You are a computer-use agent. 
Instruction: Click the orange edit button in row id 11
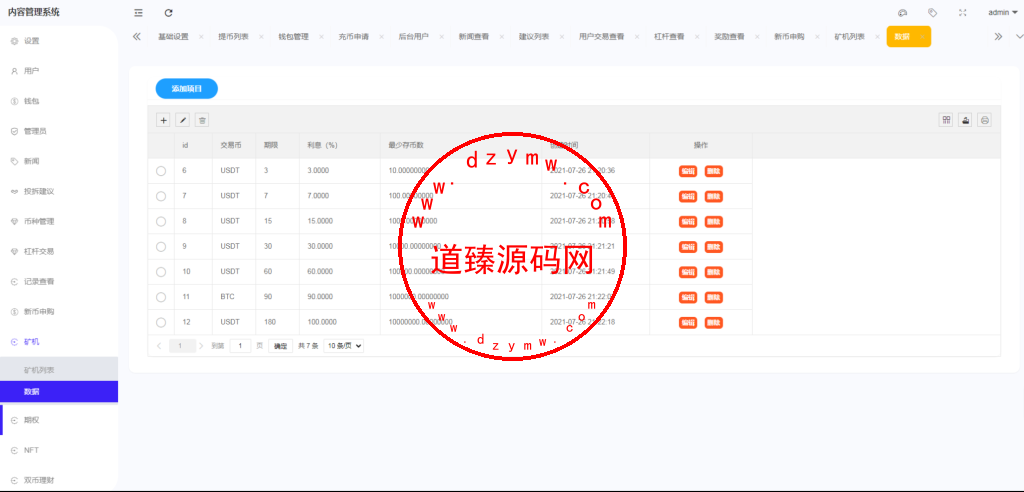click(688, 297)
